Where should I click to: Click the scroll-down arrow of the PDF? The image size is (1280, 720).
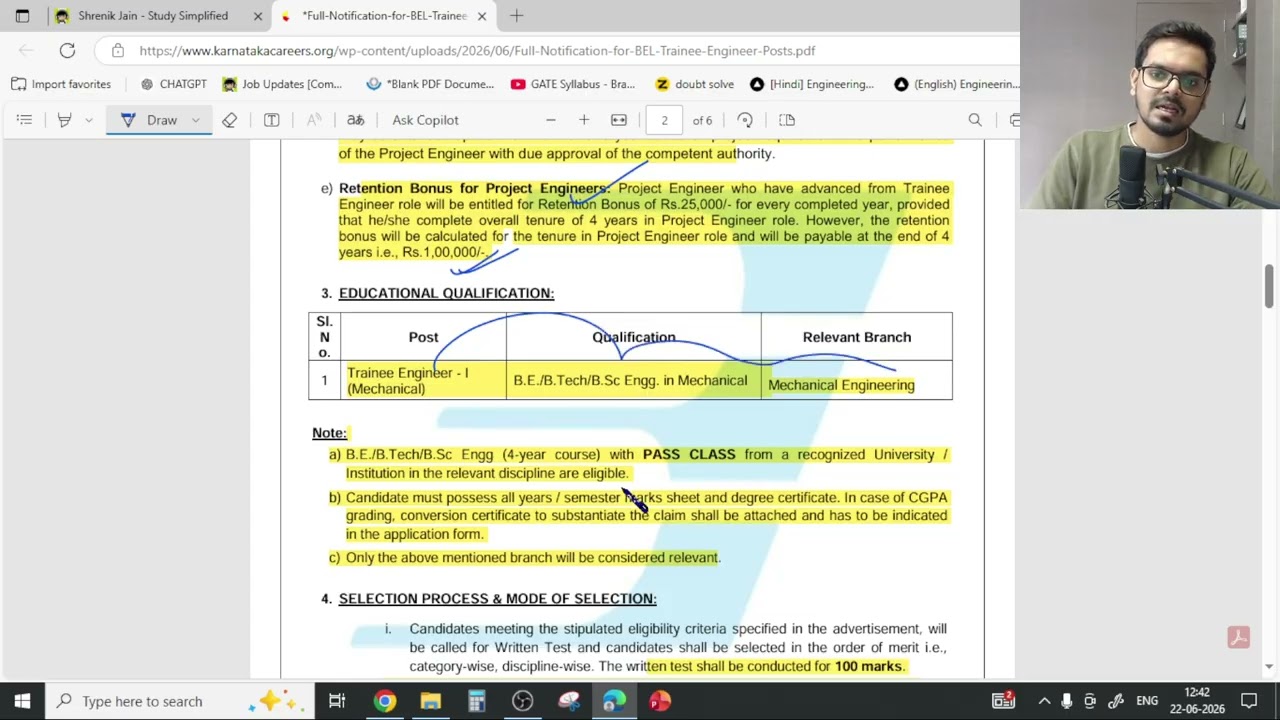(x=1269, y=667)
